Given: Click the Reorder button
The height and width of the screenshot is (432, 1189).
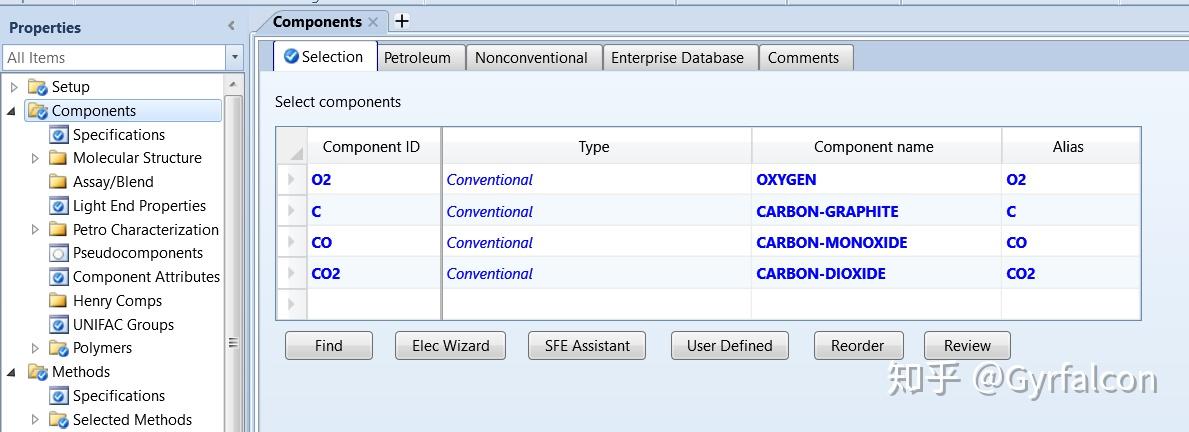Looking at the screenshot, I should pyautogui.click(x=857, y=346).
